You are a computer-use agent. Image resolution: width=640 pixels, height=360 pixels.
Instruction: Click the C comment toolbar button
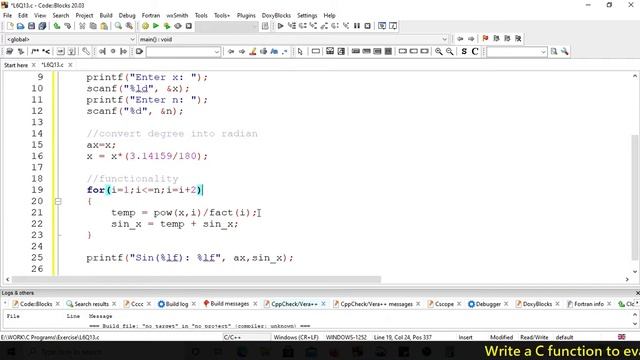(475, 51)
